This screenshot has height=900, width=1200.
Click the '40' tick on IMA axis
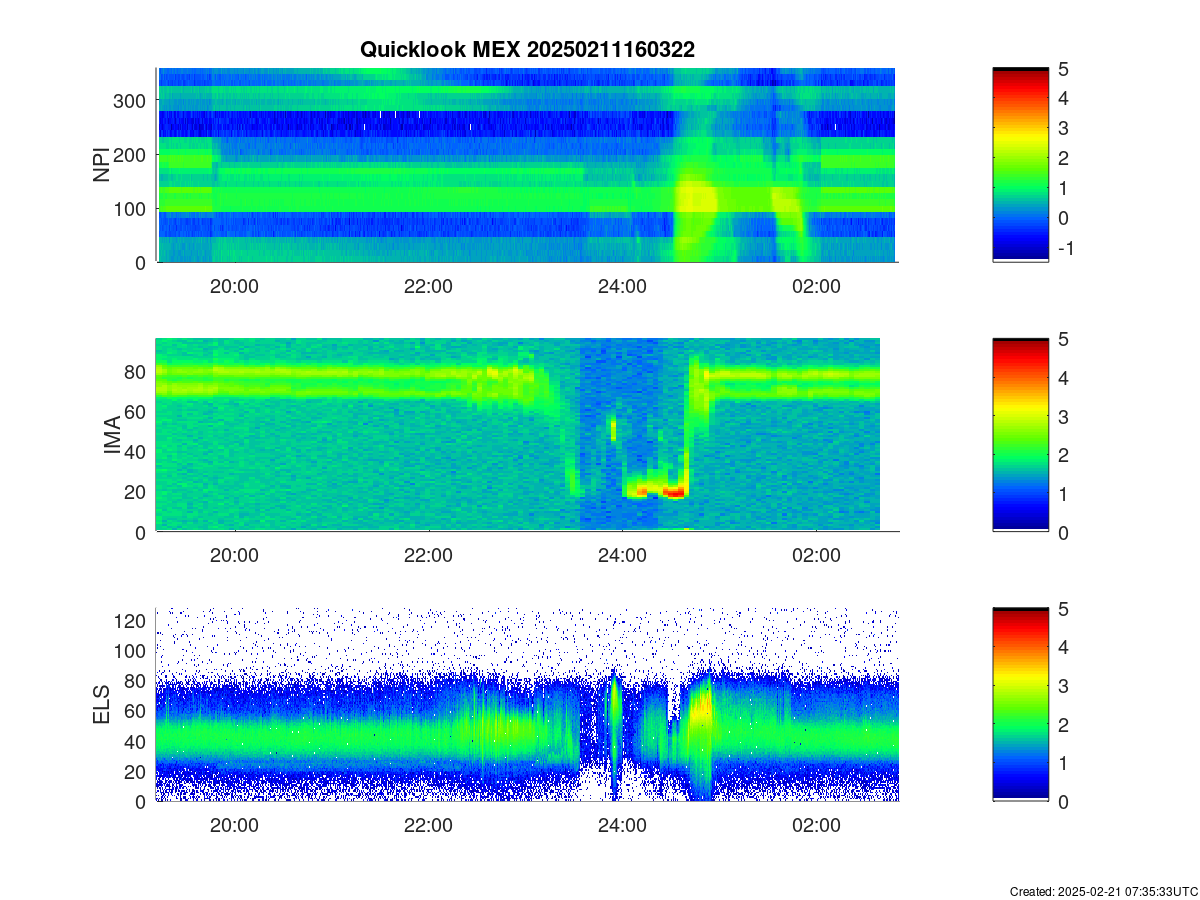tap(137, 452)
